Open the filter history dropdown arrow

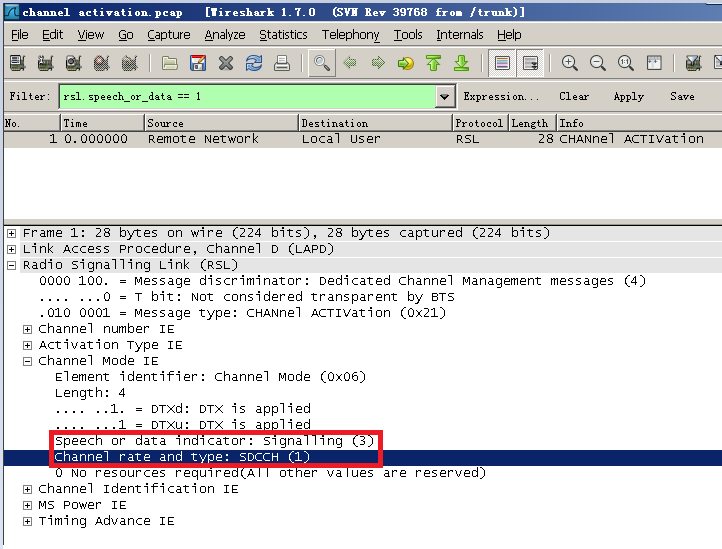[x=445, y=97]
